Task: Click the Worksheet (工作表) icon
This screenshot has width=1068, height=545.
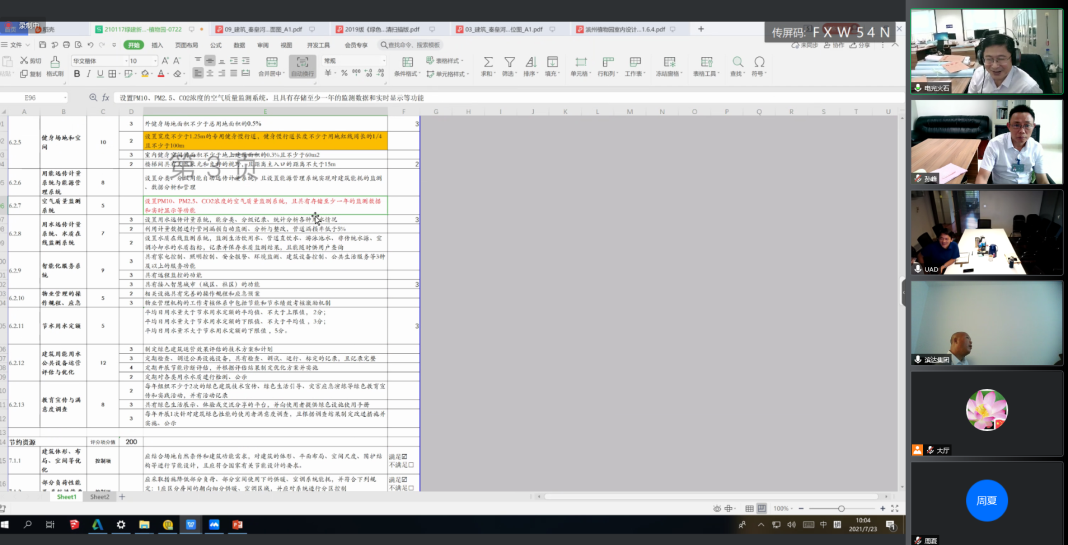Action: (x=635, y=62)
